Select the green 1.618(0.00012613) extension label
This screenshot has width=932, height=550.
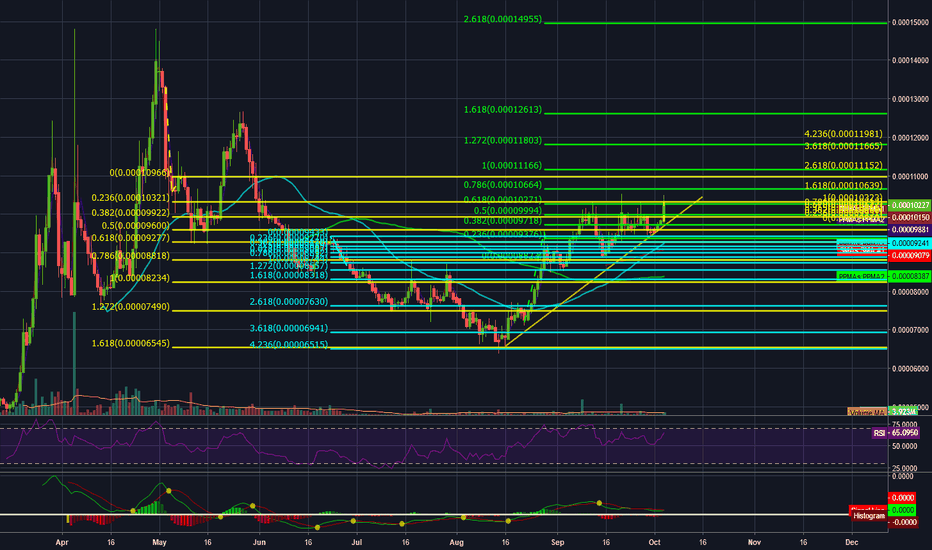click(503, 110)
